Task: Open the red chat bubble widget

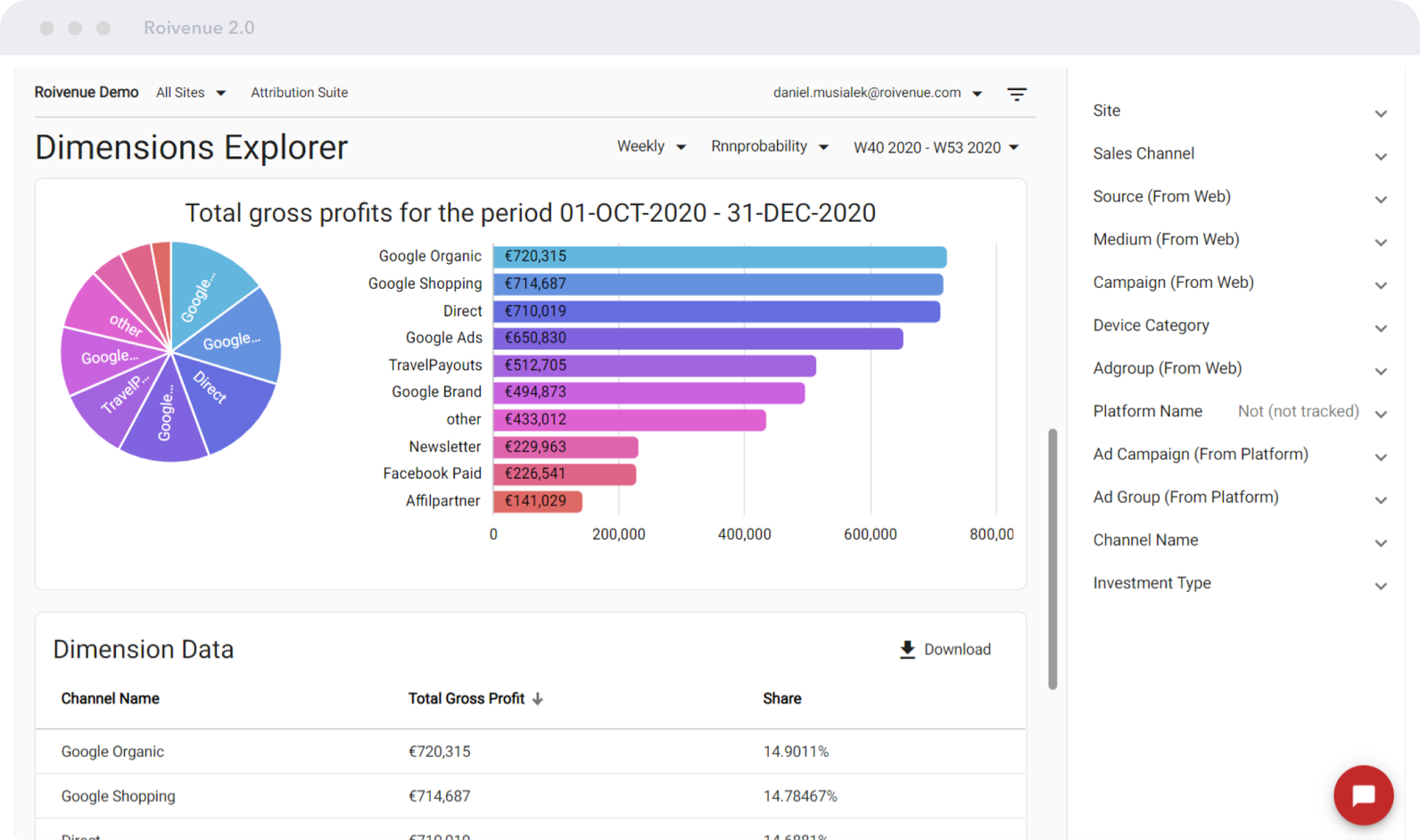Action: 1363,795
